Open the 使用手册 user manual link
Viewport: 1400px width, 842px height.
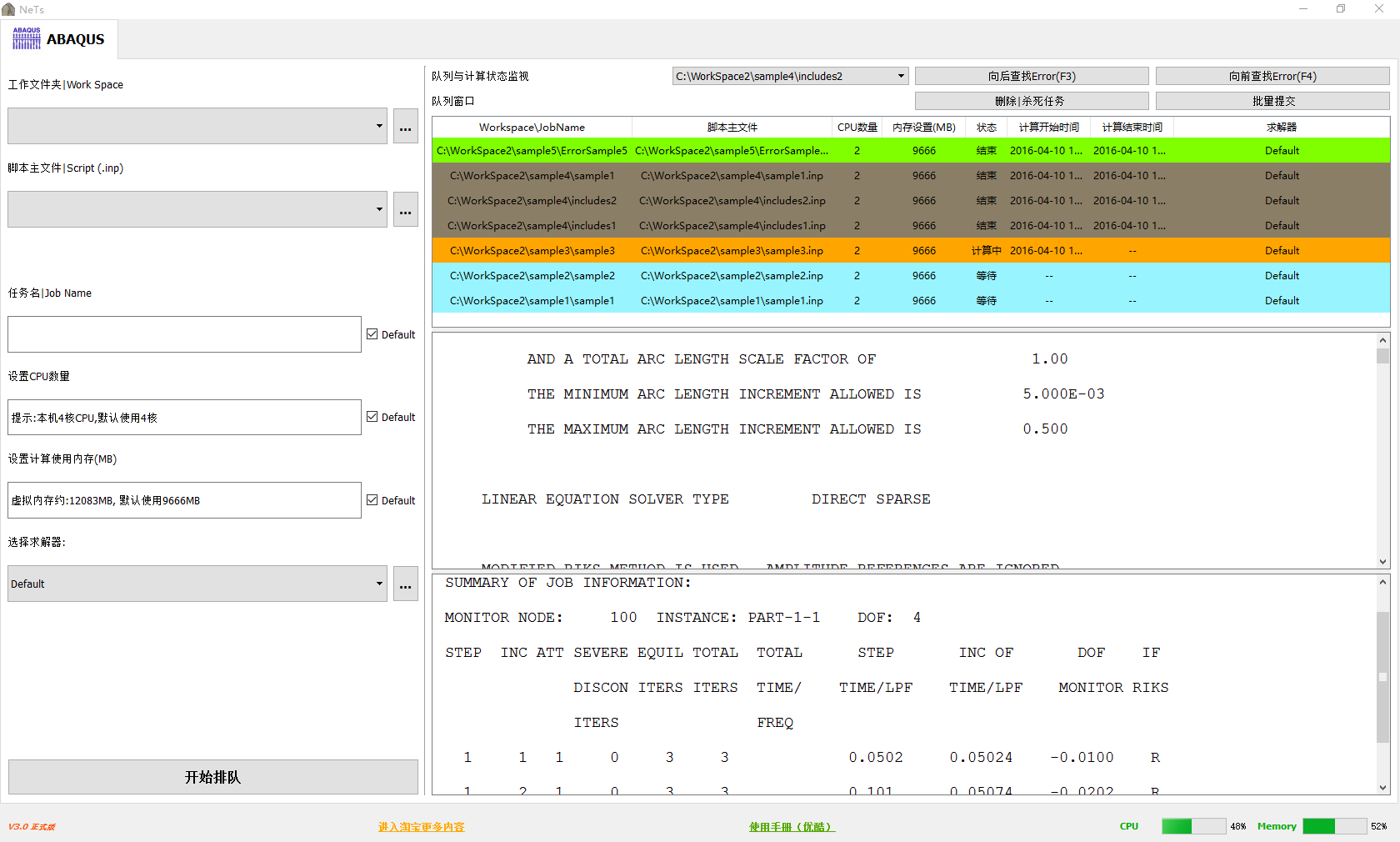coord(791,827)
